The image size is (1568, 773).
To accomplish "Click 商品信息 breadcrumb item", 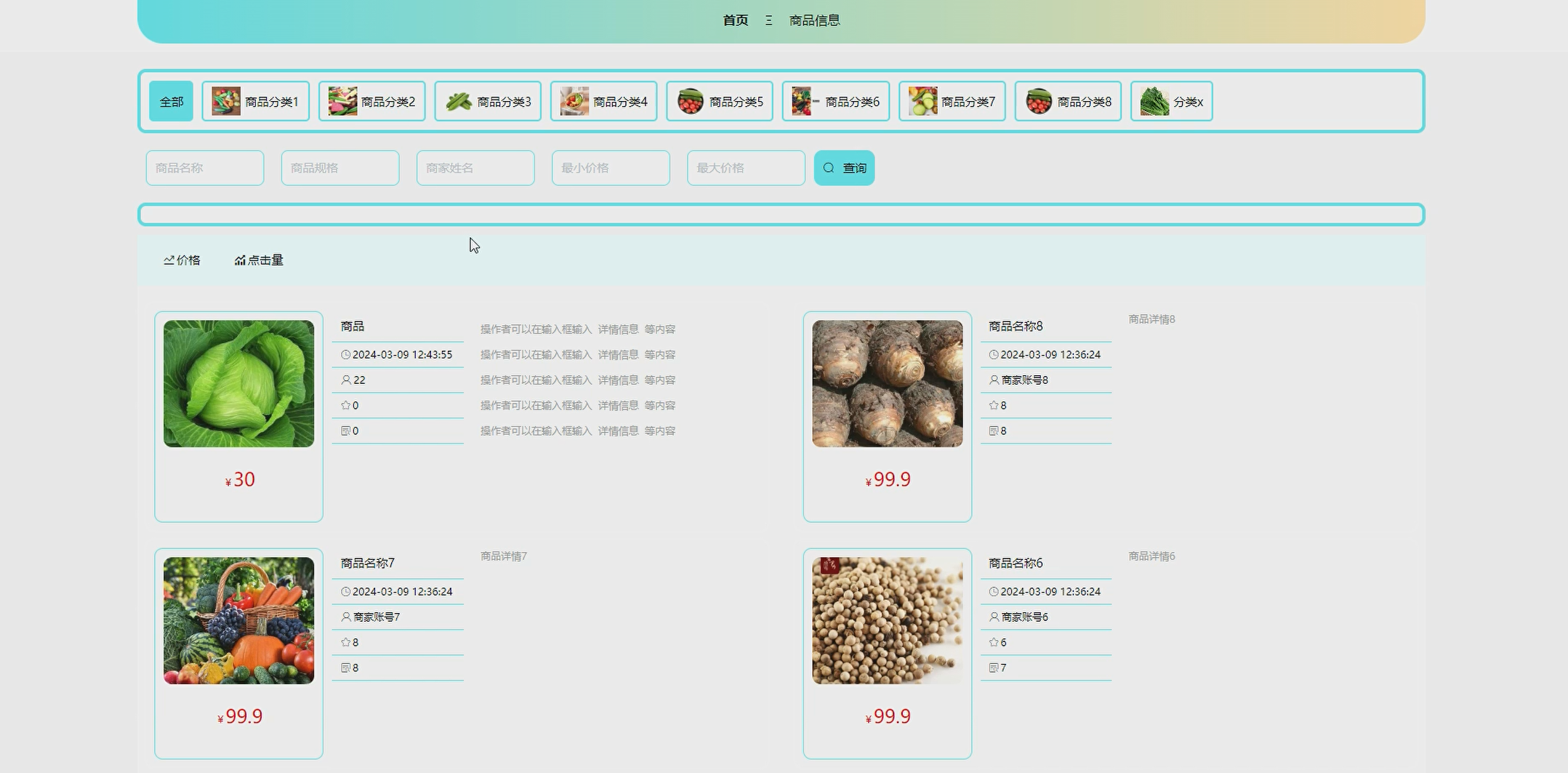I will pyautogui.click(x=815, y=20).
